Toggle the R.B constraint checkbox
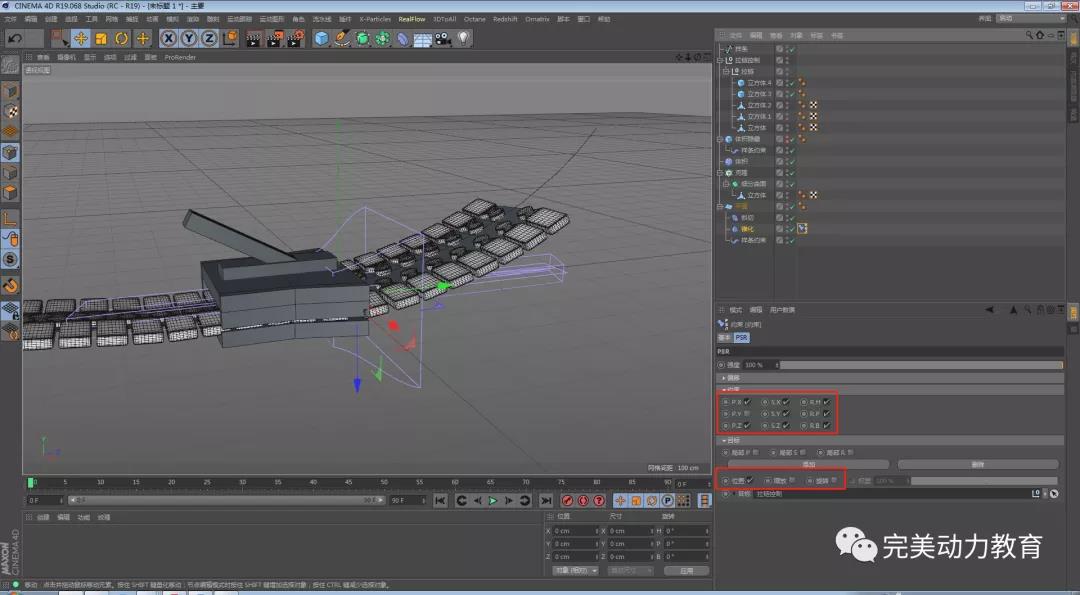Viewport: 1080px width, 595px height. tap(826, 425)
